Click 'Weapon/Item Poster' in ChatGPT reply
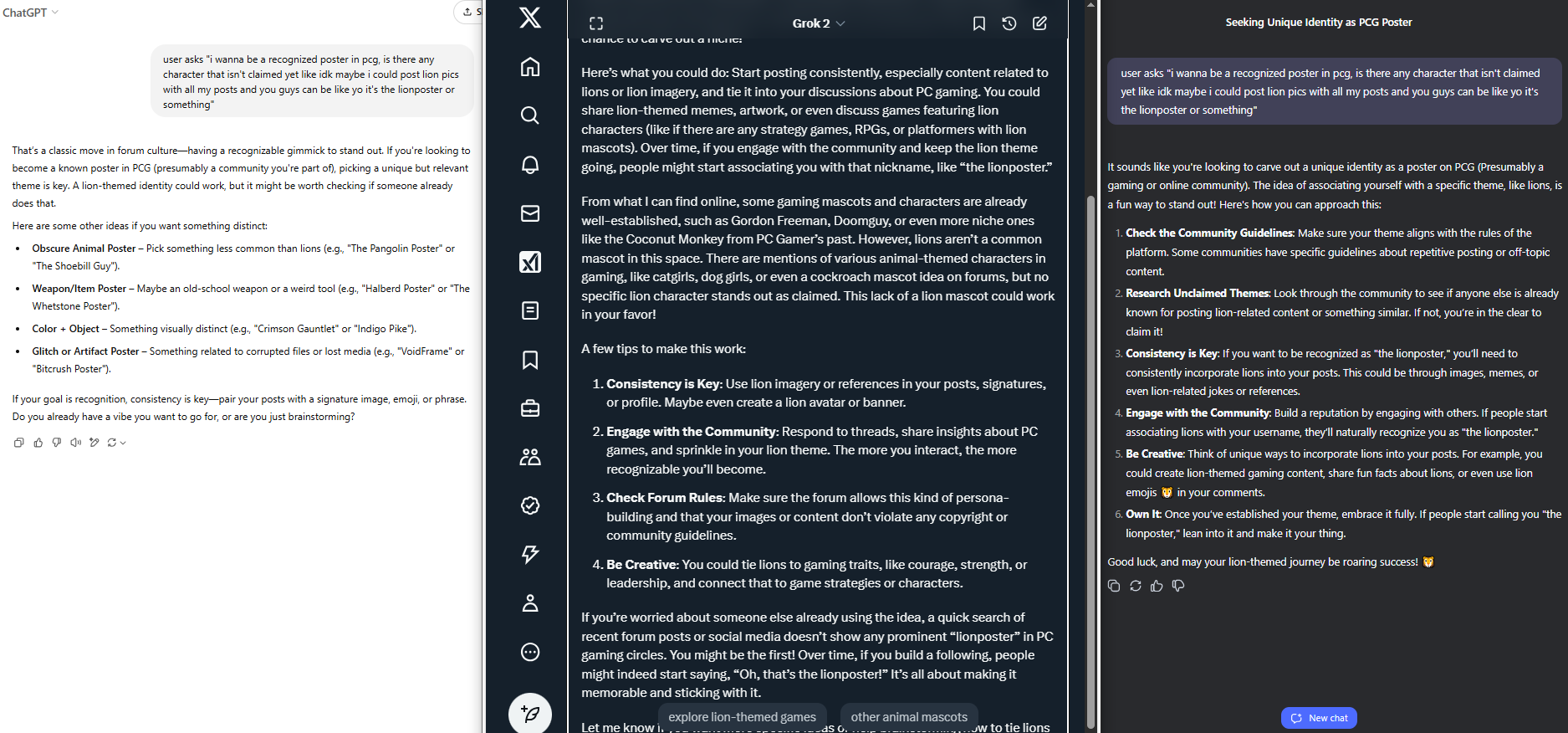Image resolution: width=1568 pixels, height=733 pixels. pyautogui.click(x=79, y=289)
